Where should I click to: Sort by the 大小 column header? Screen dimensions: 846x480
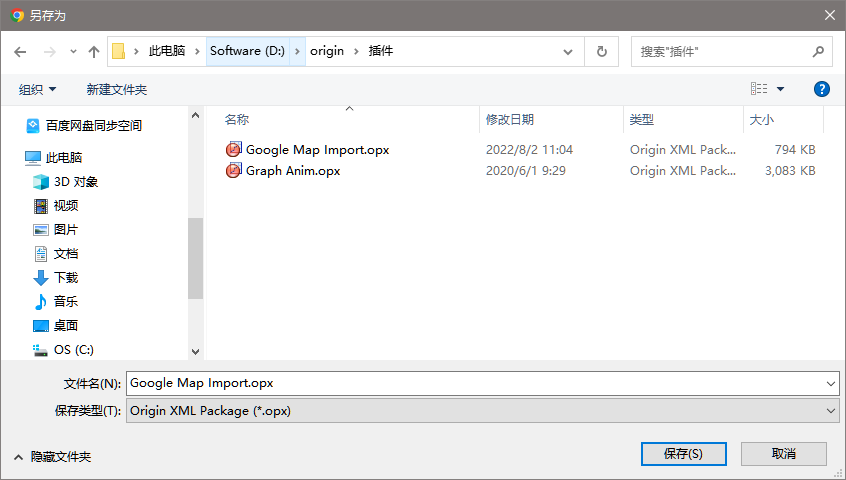[761, 120]
